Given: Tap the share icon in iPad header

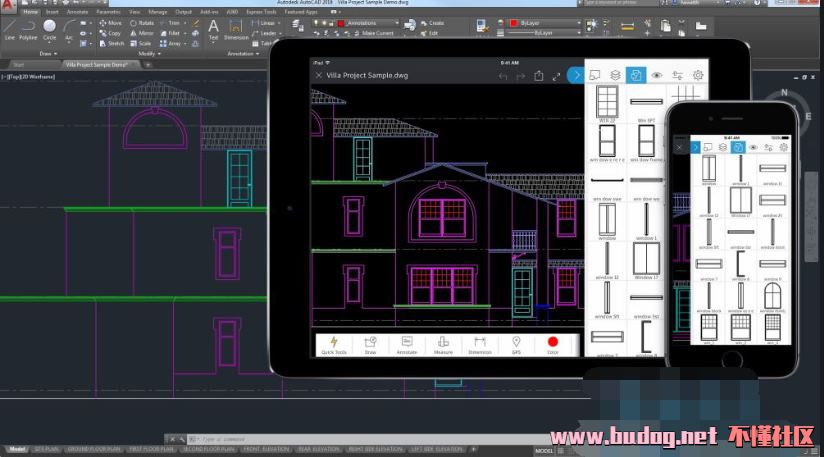Looking at the screenshot, I should (539, 76).
